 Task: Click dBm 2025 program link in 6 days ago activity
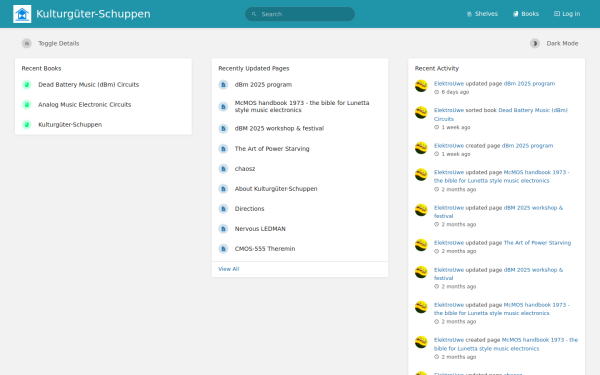coord(529,83)
